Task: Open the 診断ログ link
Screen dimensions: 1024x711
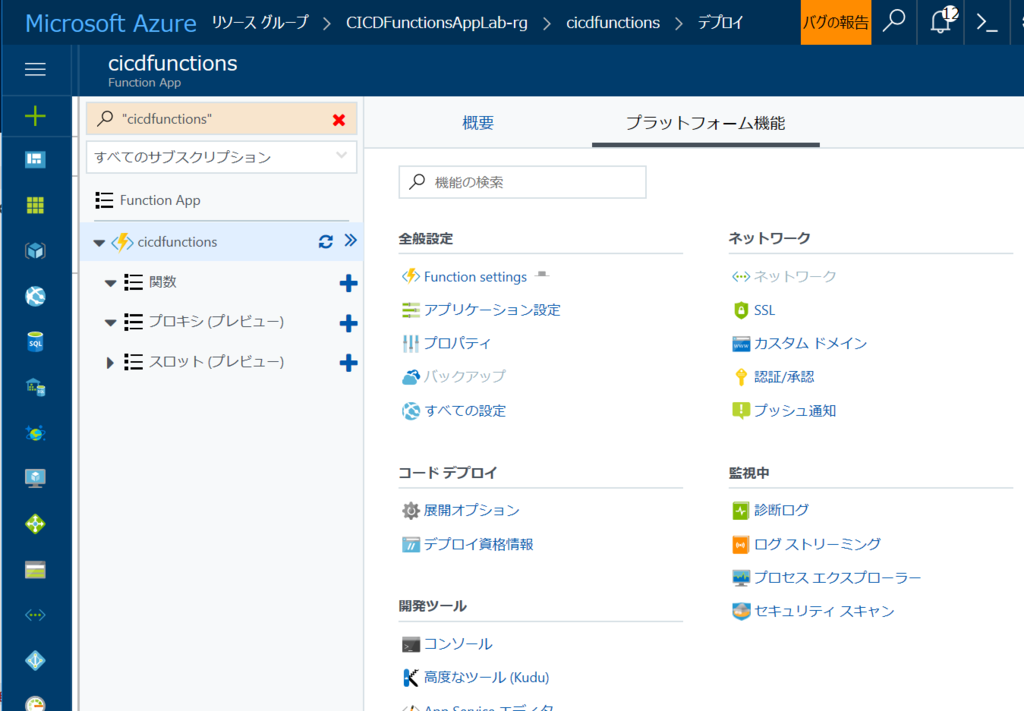Action: [781, 511]
